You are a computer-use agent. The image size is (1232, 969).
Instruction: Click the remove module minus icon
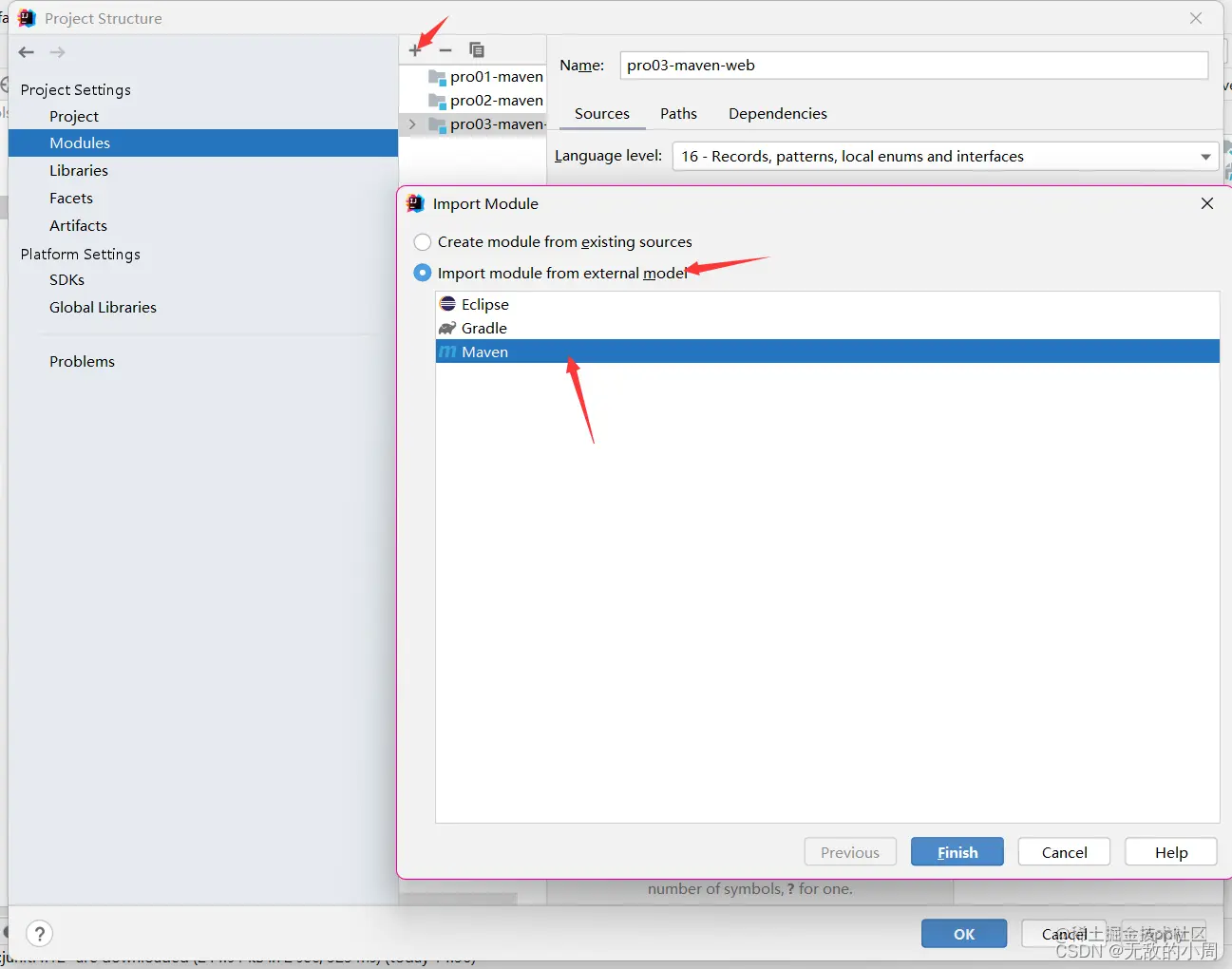445,49
